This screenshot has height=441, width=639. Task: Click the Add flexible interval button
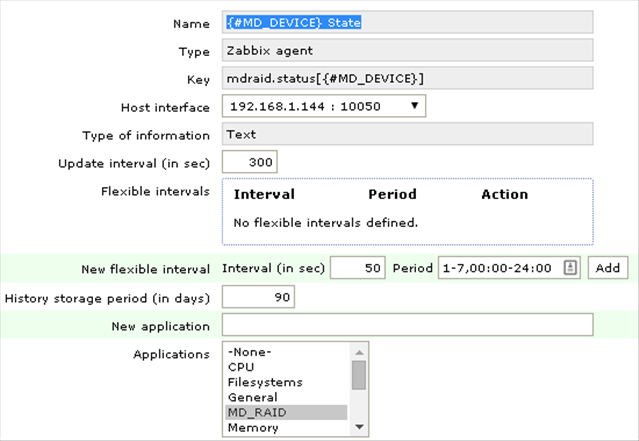click(608, 268)
